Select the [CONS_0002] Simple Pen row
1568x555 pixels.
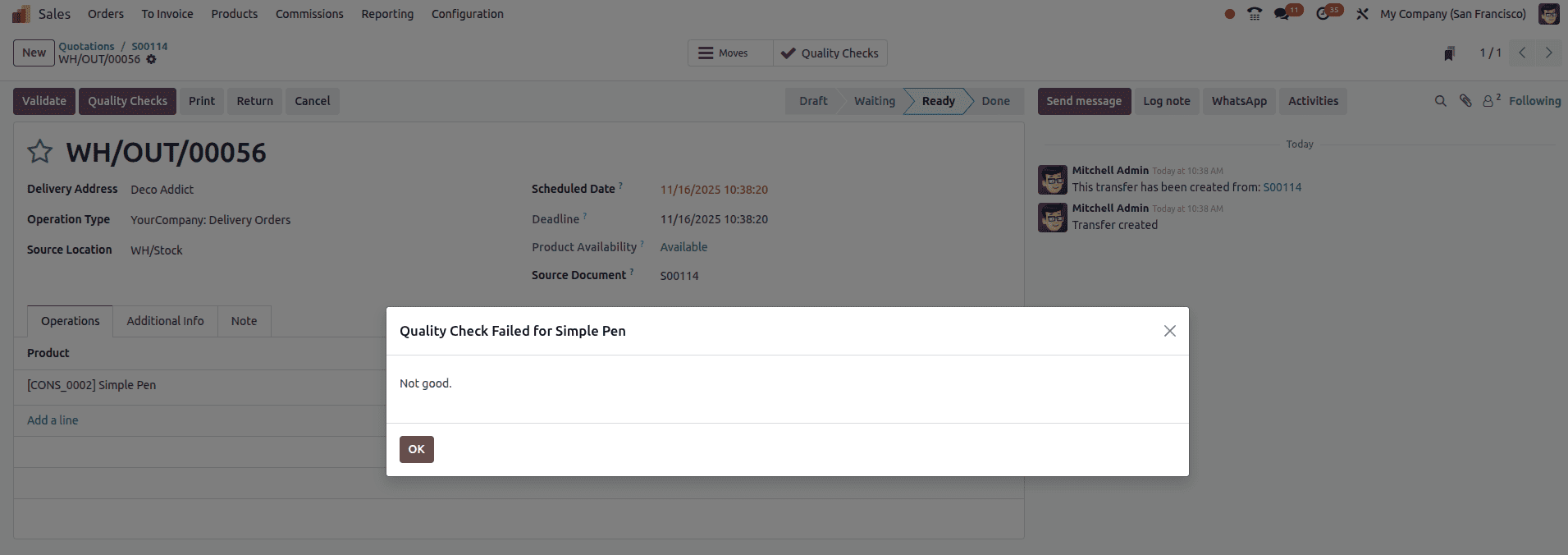tap(199, 385)
